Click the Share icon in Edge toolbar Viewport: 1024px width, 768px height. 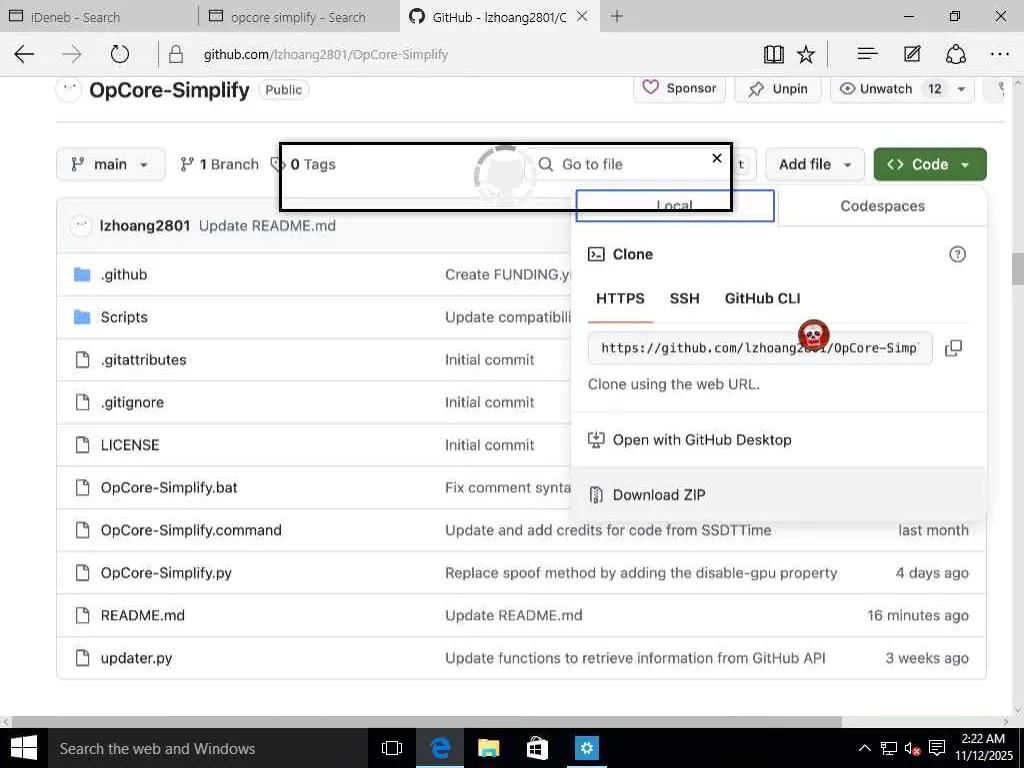[956, 54]
